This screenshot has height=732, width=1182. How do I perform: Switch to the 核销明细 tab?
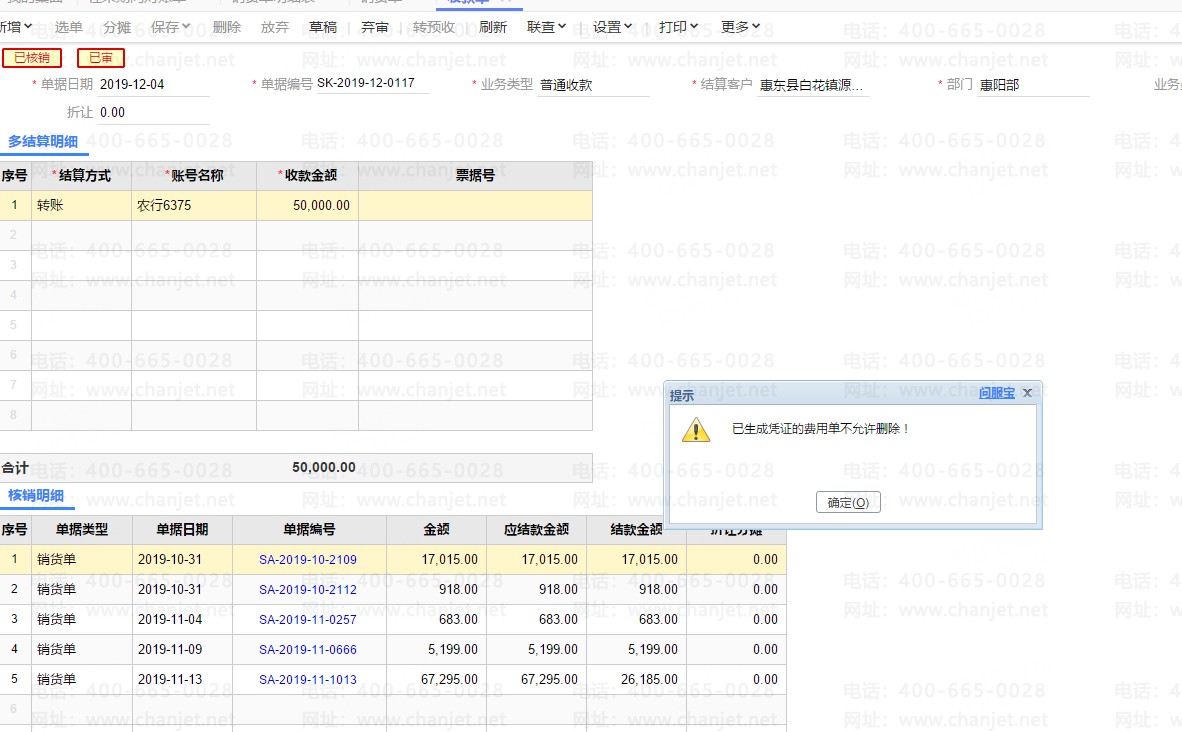(36, 495)
